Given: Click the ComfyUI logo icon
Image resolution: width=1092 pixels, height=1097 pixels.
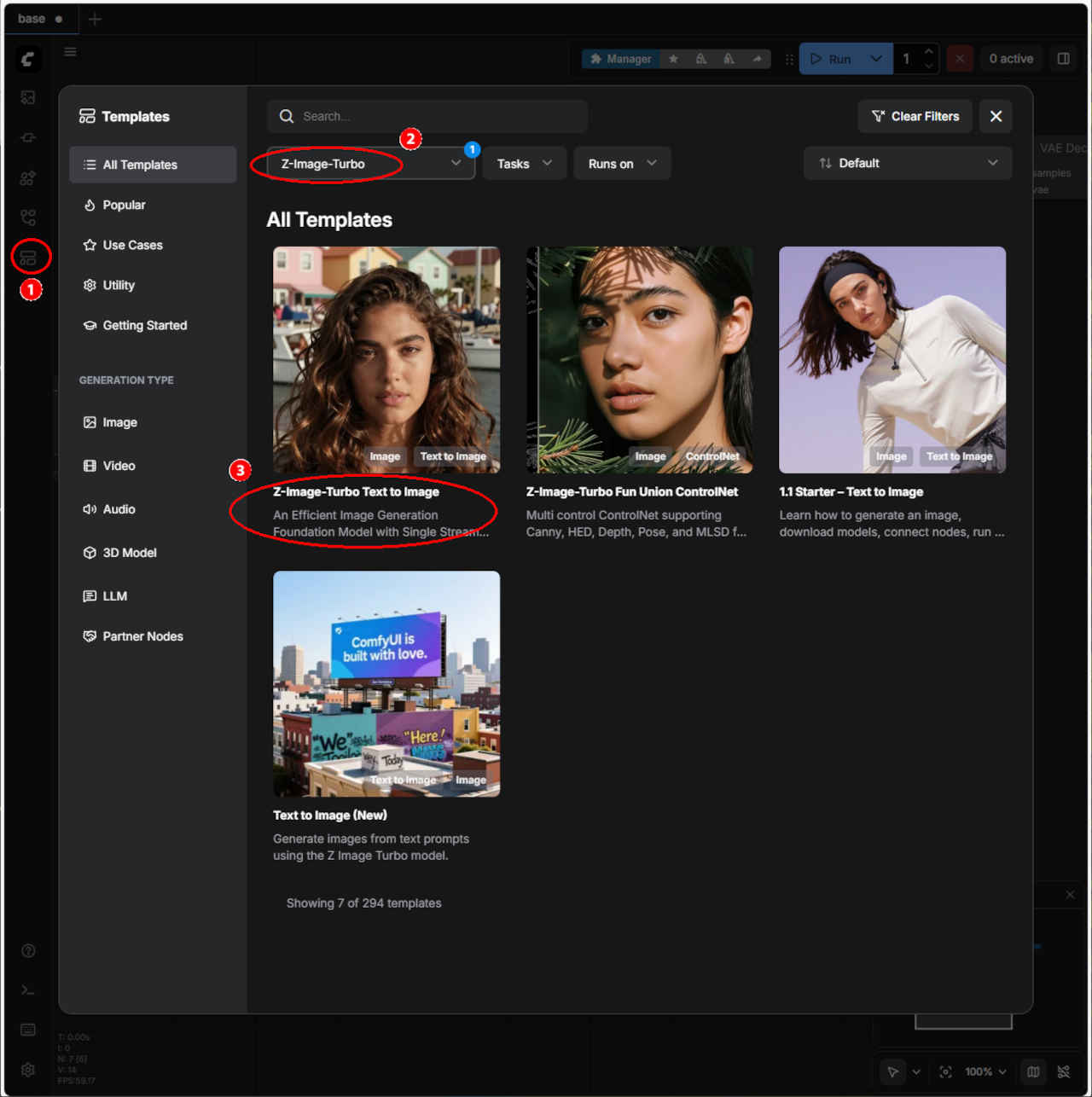Looking at the screenshot, I should pos(27,59).
